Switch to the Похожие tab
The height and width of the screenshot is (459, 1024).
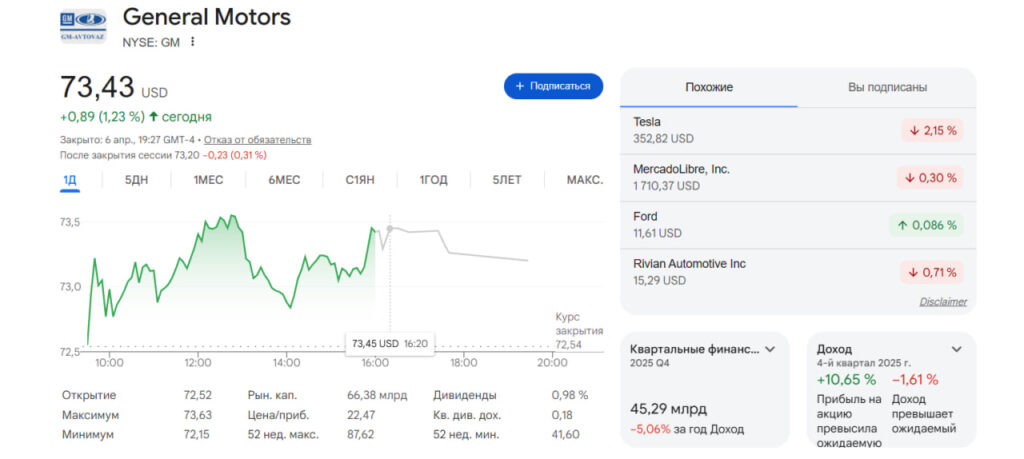click(x=709, y=88)
